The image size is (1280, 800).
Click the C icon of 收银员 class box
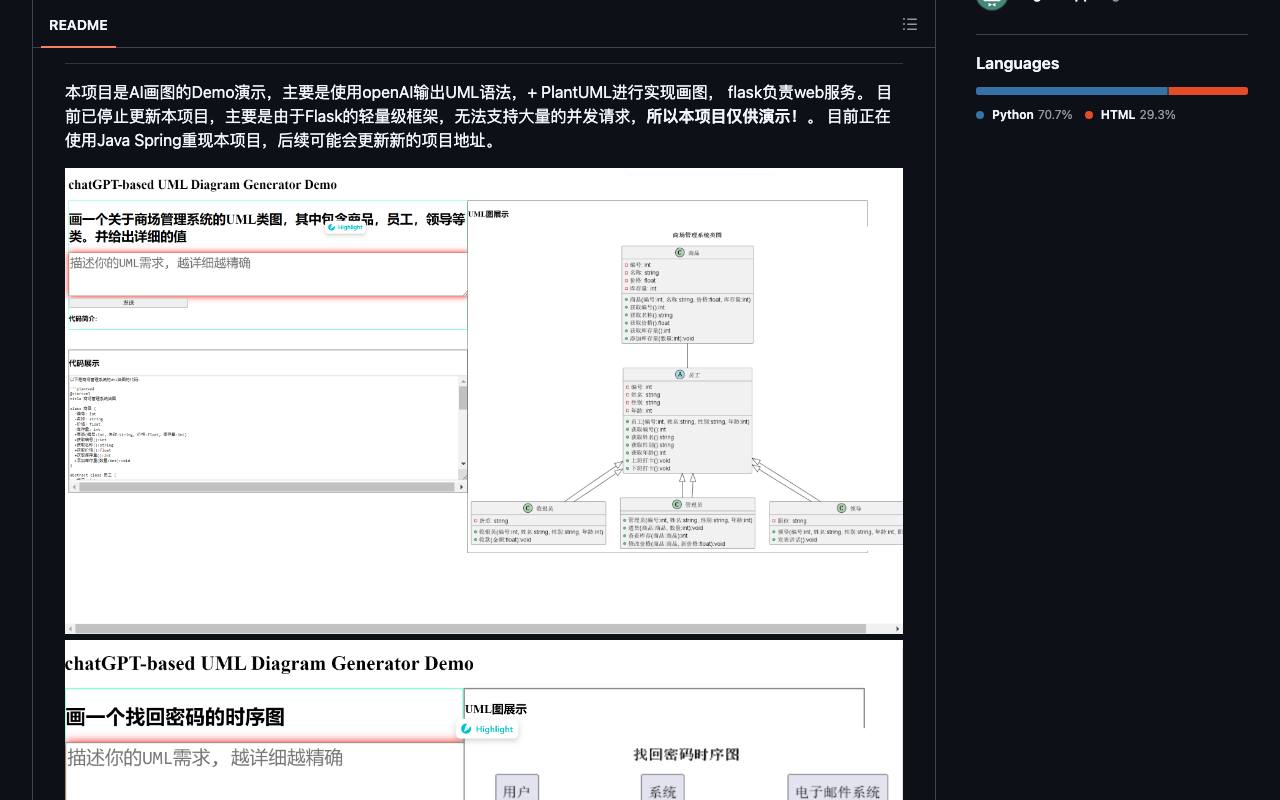528,508
